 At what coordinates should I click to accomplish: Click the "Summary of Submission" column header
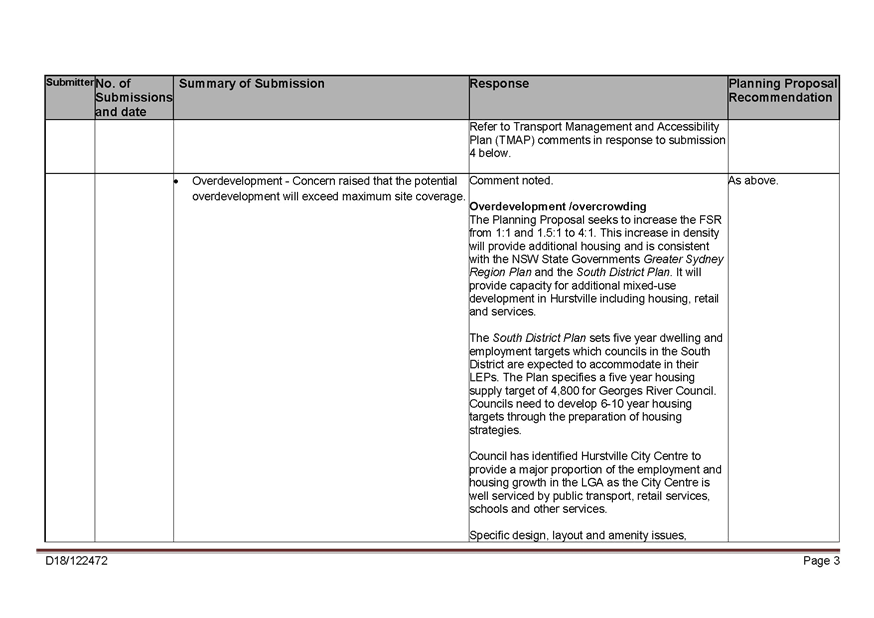[x=251, y=84]
